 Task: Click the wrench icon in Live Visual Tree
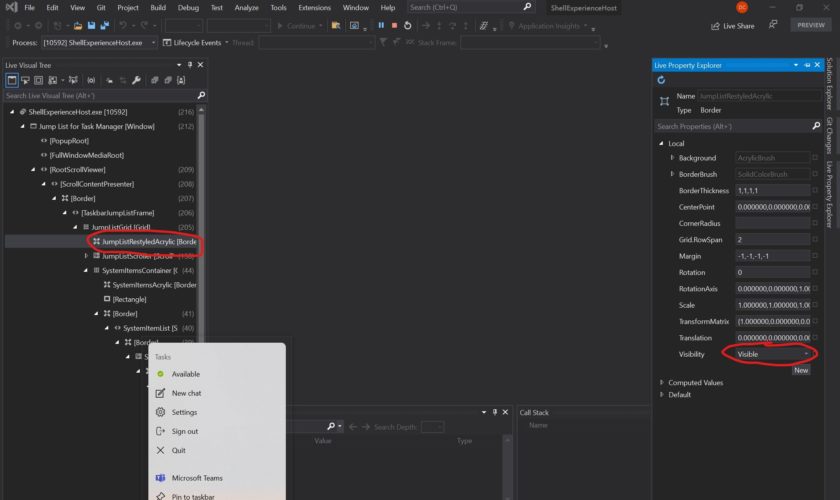[136, 80]
